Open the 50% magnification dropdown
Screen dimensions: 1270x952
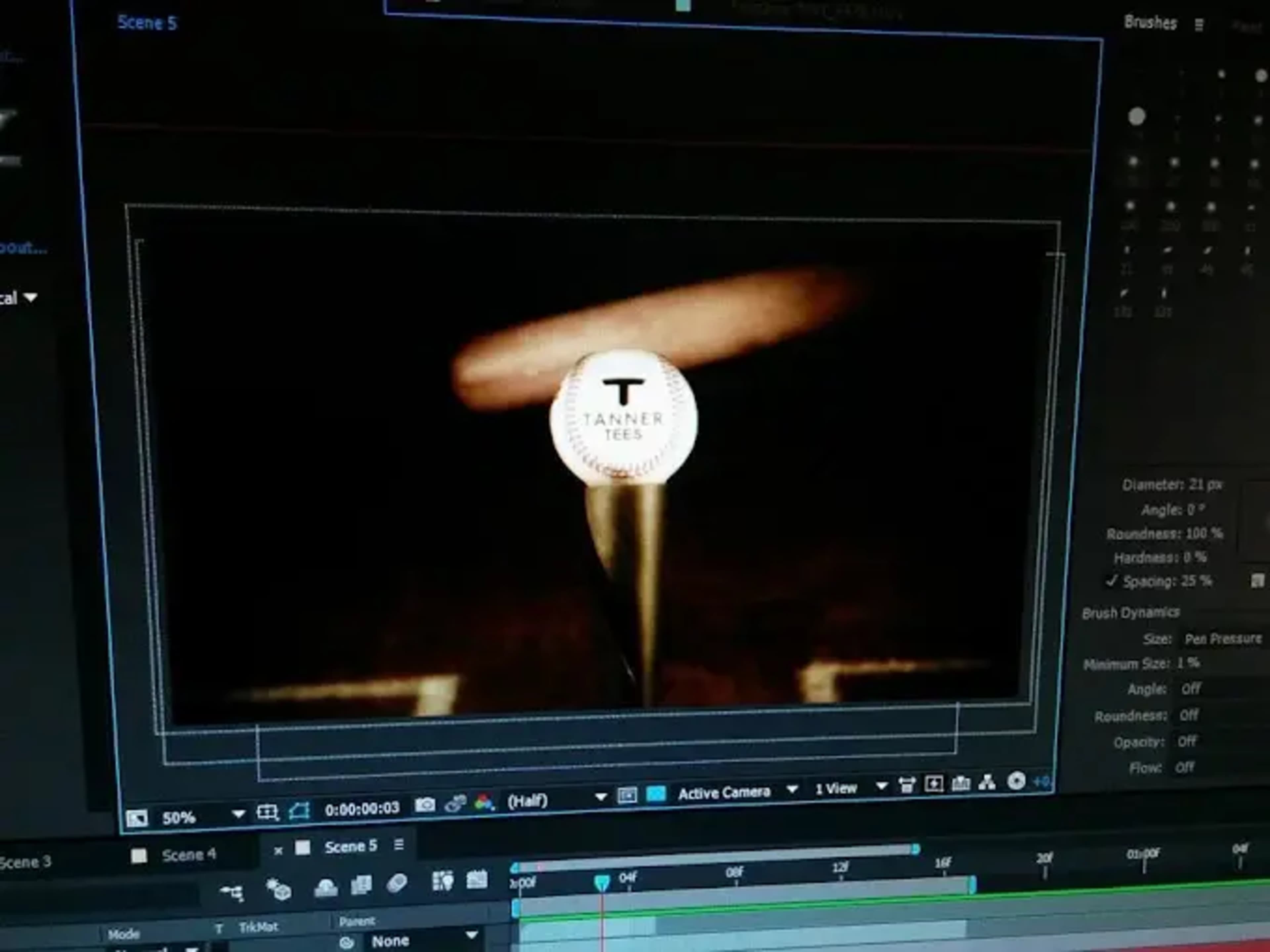click(203, 816)
